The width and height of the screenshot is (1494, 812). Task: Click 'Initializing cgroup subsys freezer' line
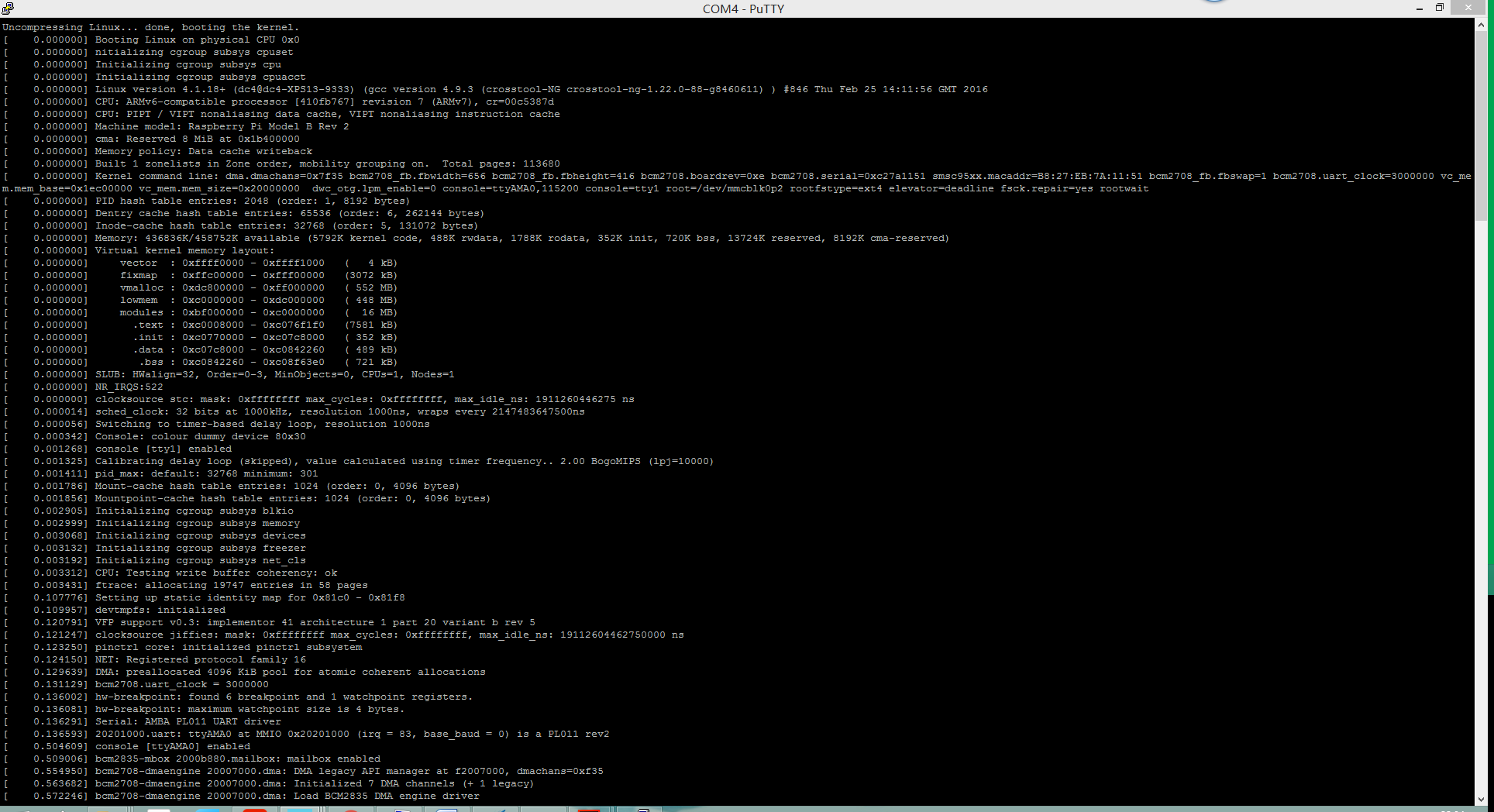tap(200, 548)
